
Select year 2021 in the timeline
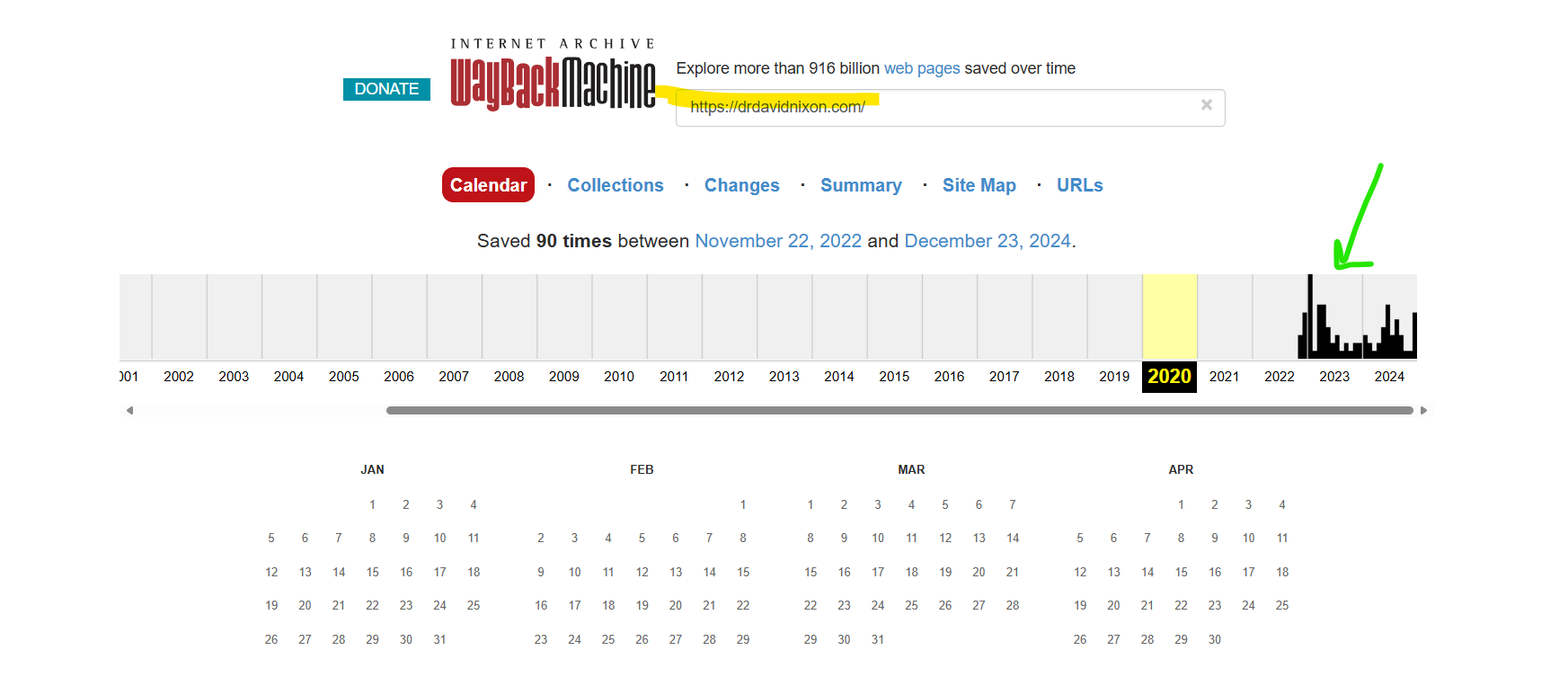pos(1224,377)
